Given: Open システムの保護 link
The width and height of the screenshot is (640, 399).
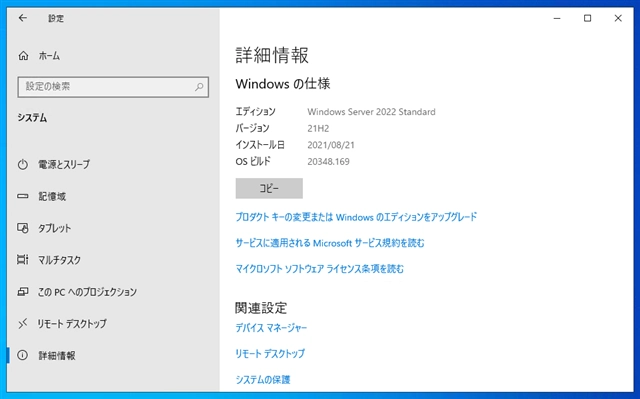Looking at the screenshot, I should (x=263, y=379).
